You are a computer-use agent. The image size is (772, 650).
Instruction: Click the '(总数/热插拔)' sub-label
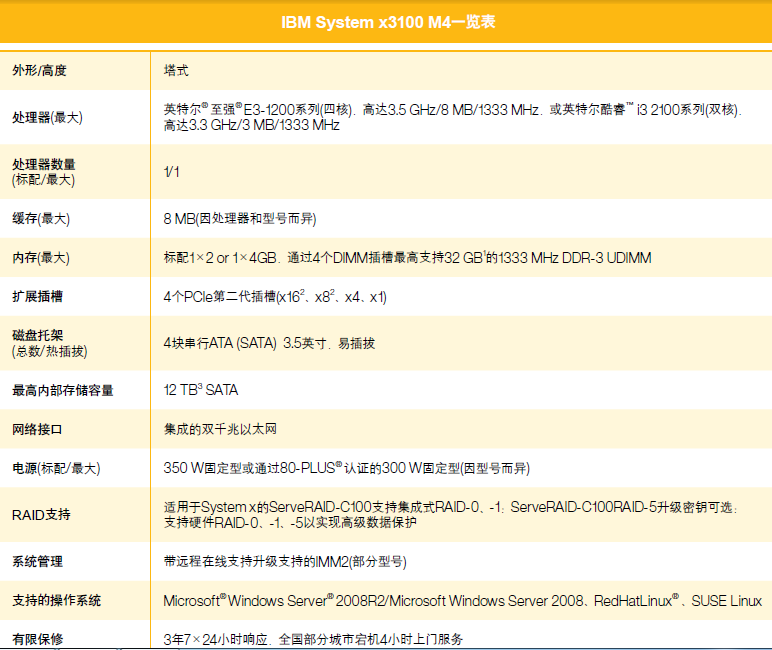click(x=50, y=351)
